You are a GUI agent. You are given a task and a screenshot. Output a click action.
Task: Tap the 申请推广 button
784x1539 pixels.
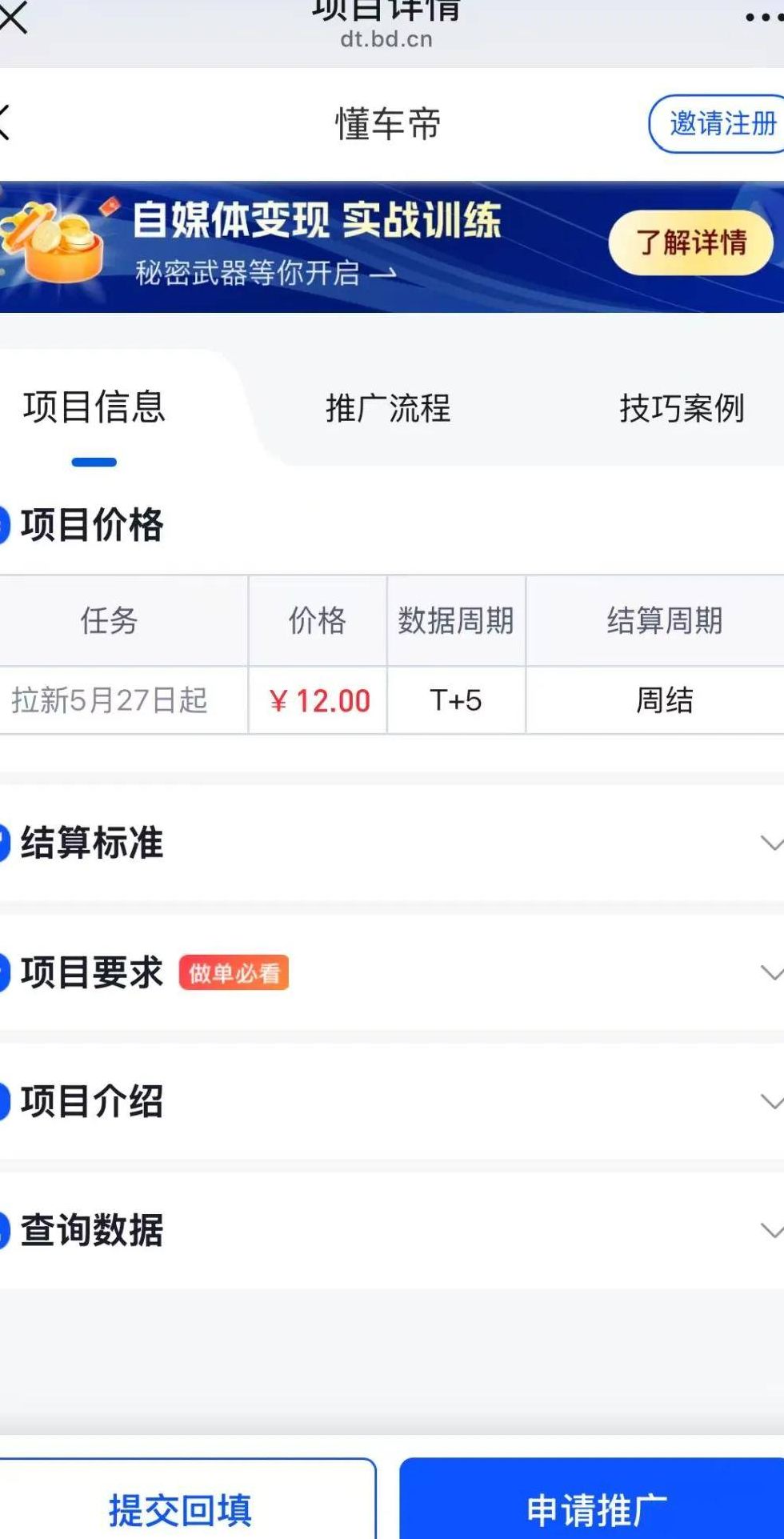596,1509
